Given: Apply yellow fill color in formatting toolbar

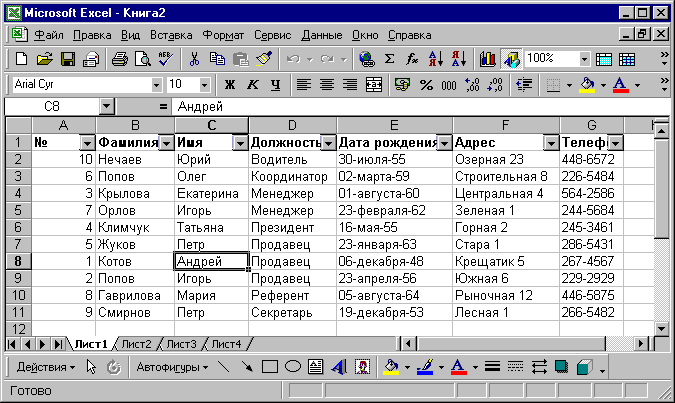Looking at the screenshot, I should 587,84.
